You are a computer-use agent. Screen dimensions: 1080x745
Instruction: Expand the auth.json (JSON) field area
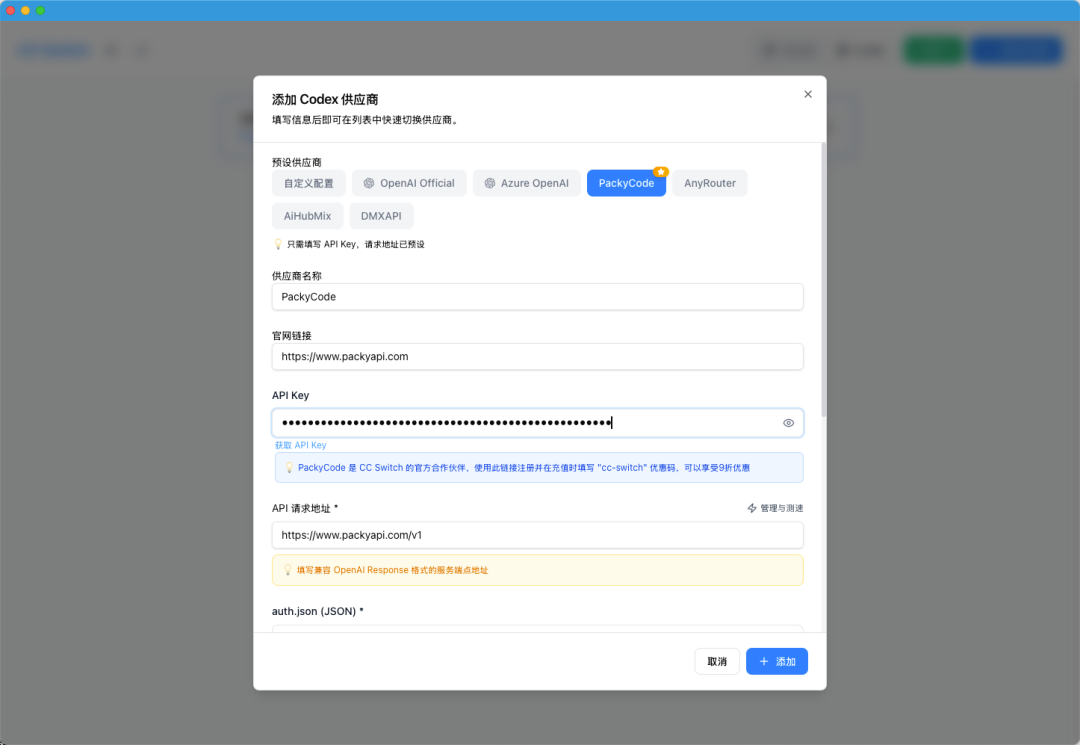537,632
